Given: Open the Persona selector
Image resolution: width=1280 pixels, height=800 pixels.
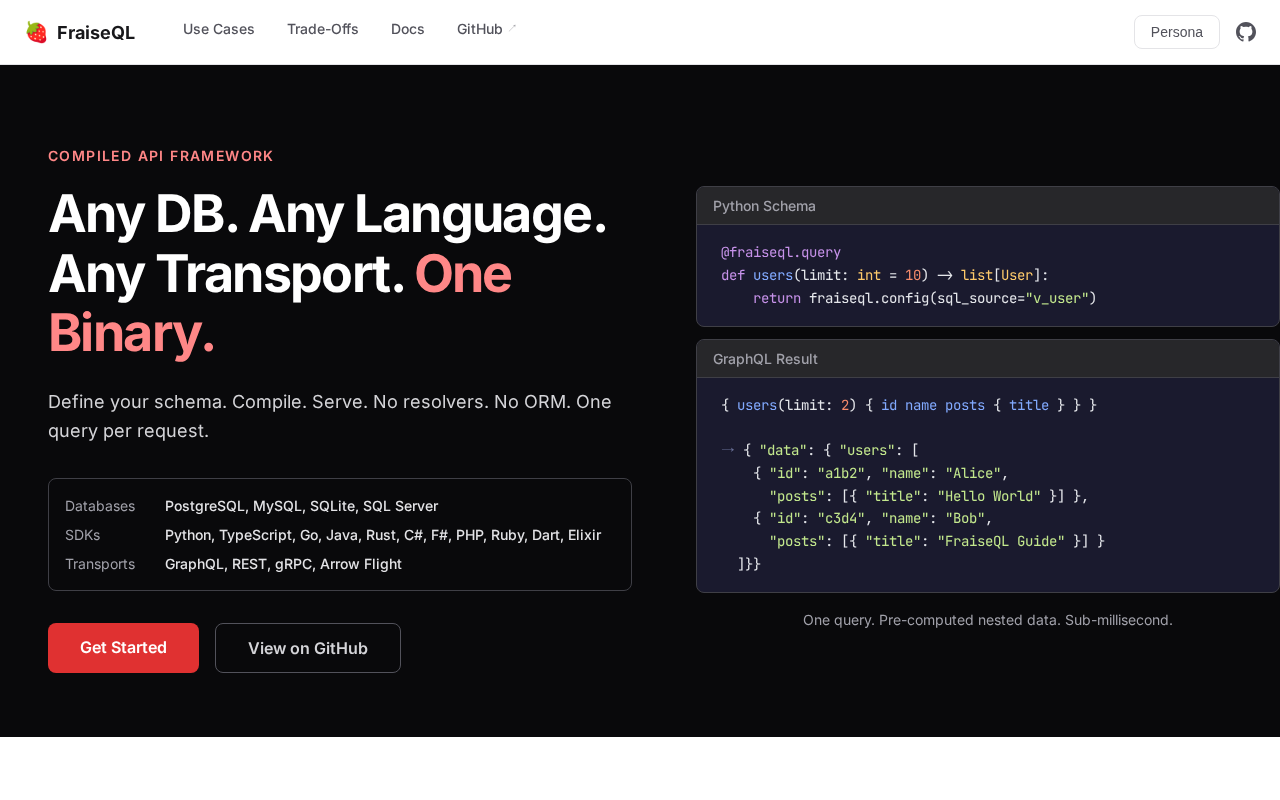Looking at the screenshot, I should pyautogui.click(x=1177, y=32).
